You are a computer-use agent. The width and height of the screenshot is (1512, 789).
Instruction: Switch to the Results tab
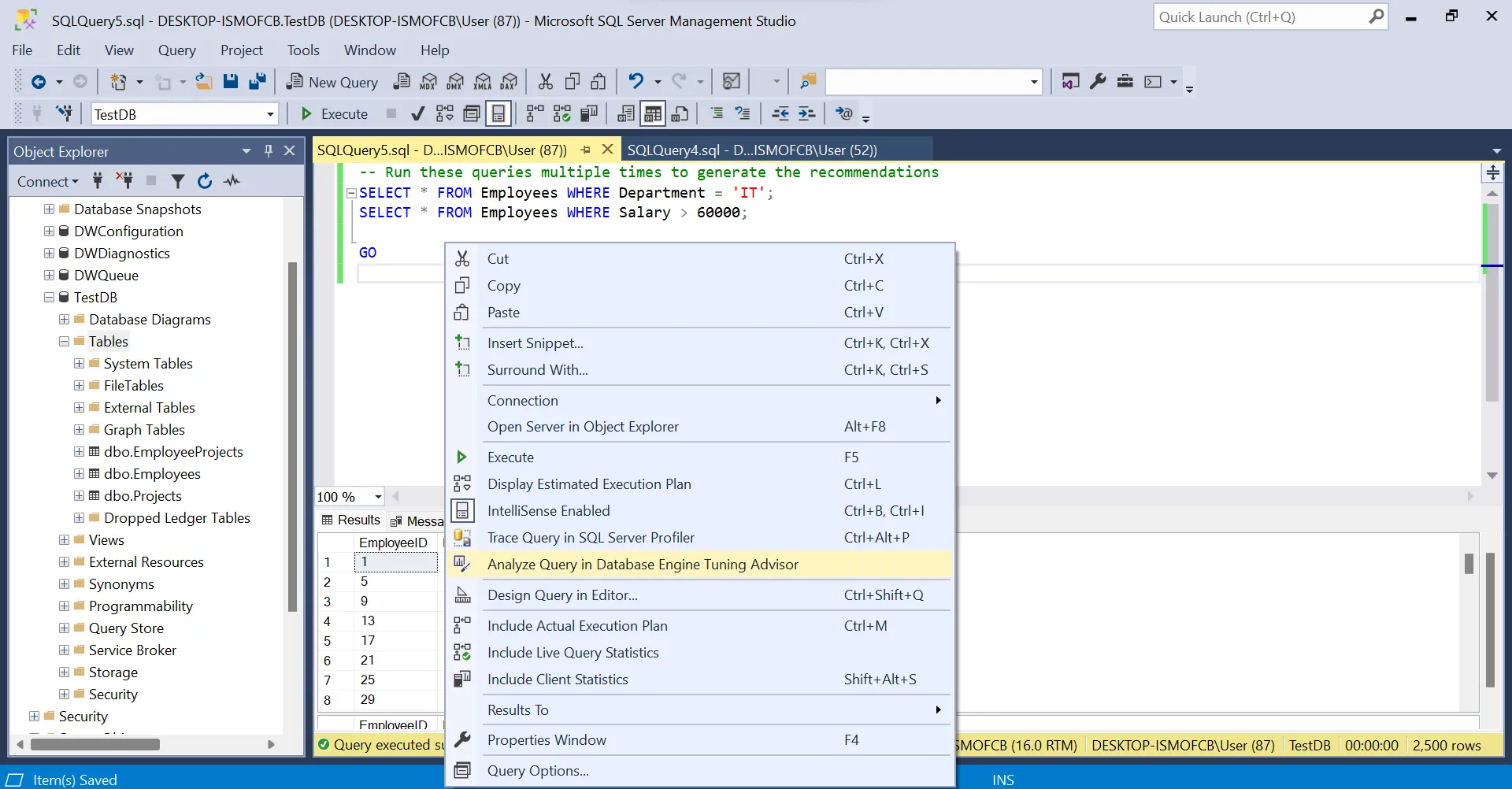351,520
